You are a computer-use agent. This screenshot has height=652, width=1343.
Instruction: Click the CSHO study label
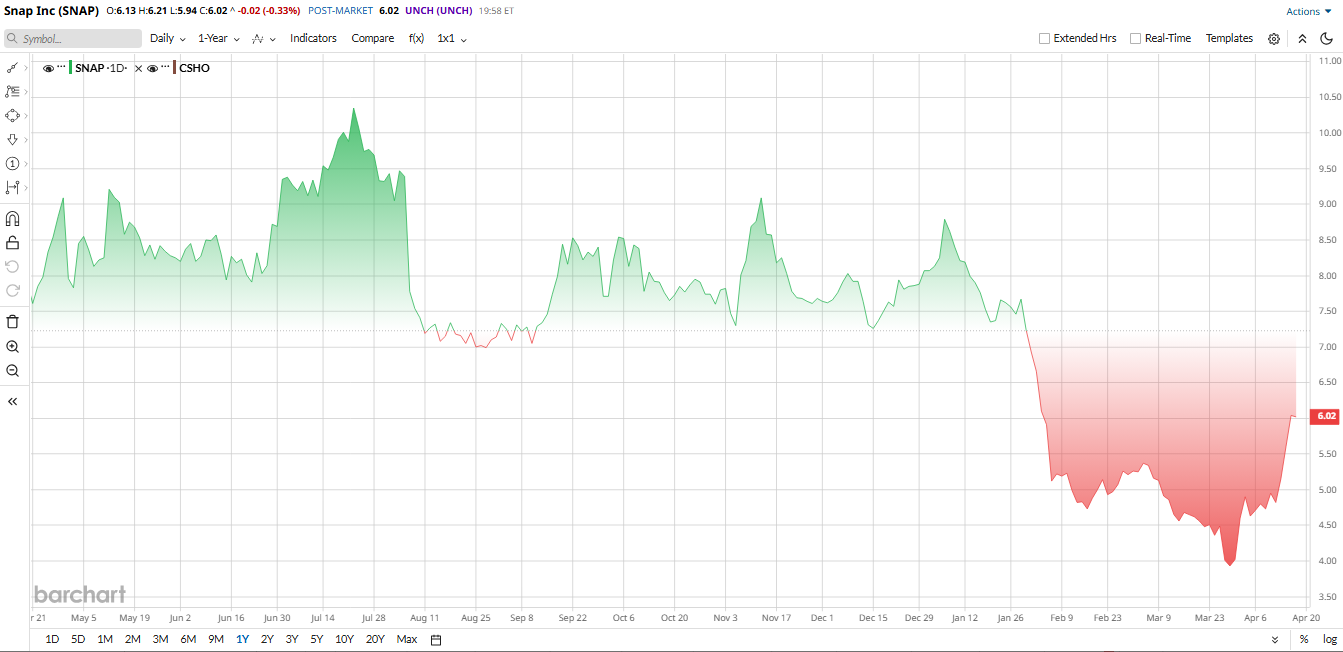click(194, 68)
